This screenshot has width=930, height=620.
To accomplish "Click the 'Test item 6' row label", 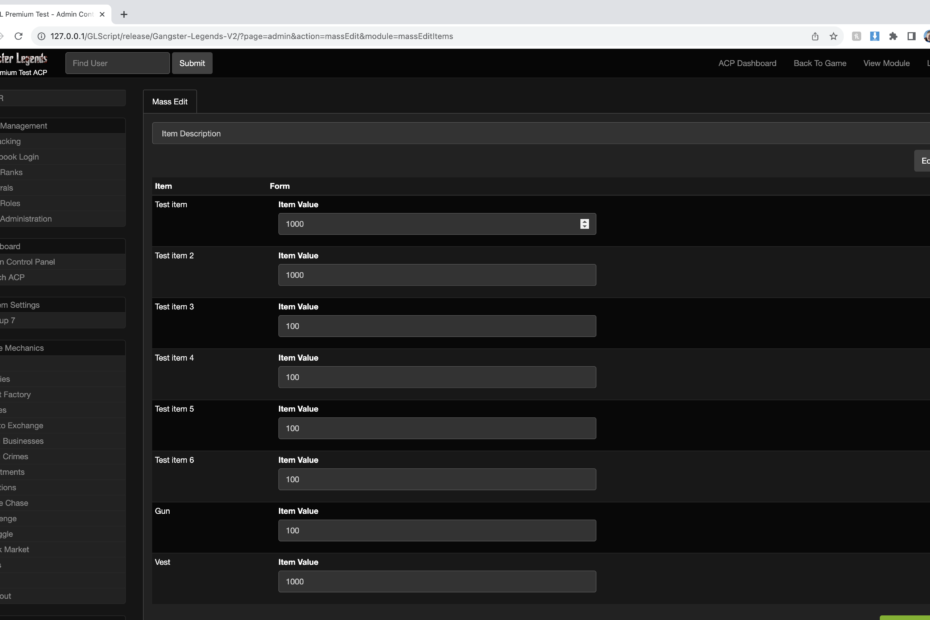I will click(x=174, y=459).
